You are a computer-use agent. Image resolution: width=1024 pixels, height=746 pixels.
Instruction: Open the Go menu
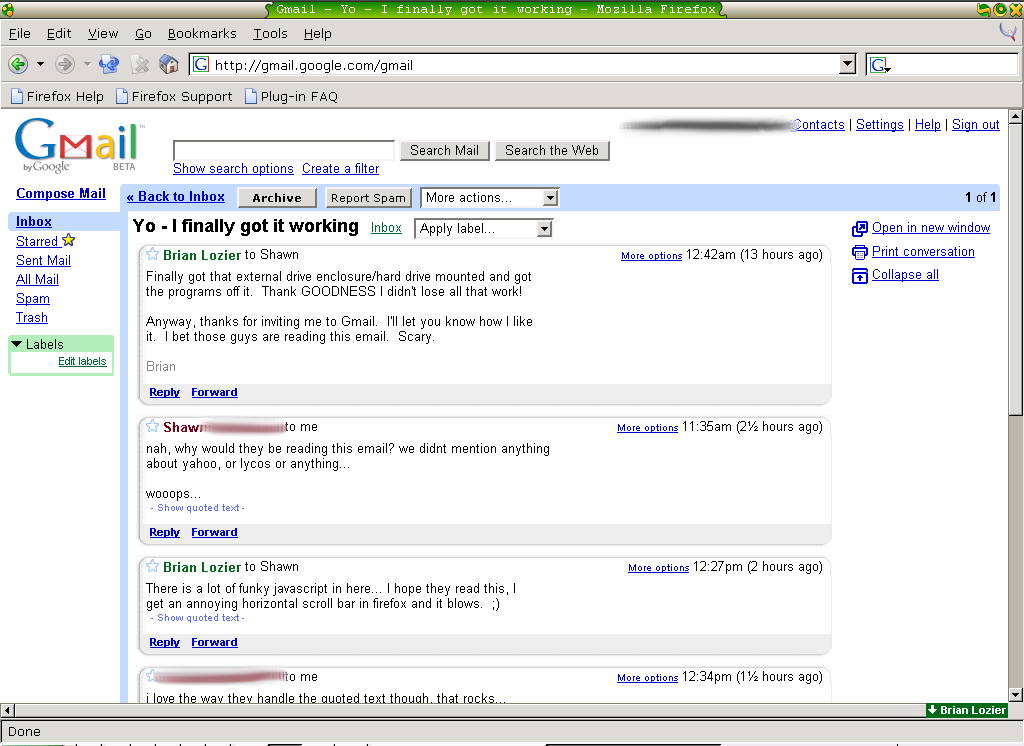click(x=143, y=33)
